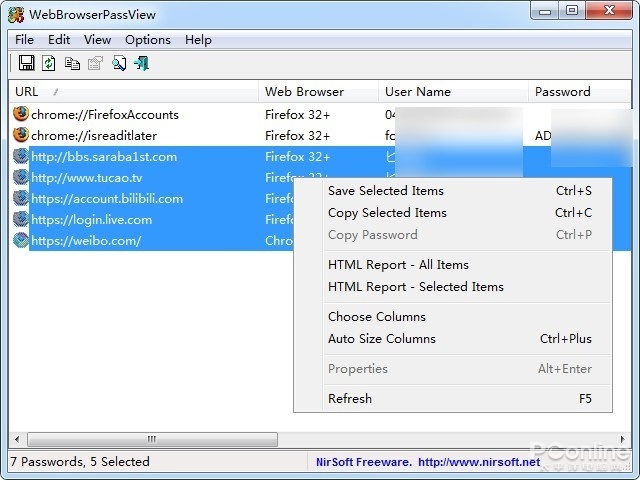Image resolution: width=640 pixels, height=480 pixels.
Task: Choose Save Selected Items from context menu
Action: (385, 191)
